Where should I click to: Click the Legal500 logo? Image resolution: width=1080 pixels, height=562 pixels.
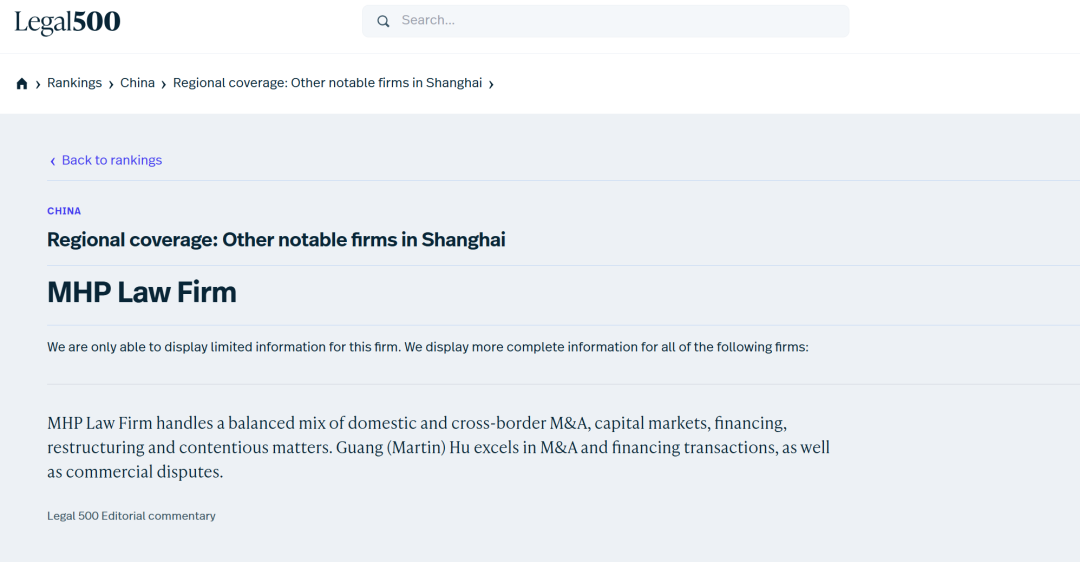click(67, 22)
